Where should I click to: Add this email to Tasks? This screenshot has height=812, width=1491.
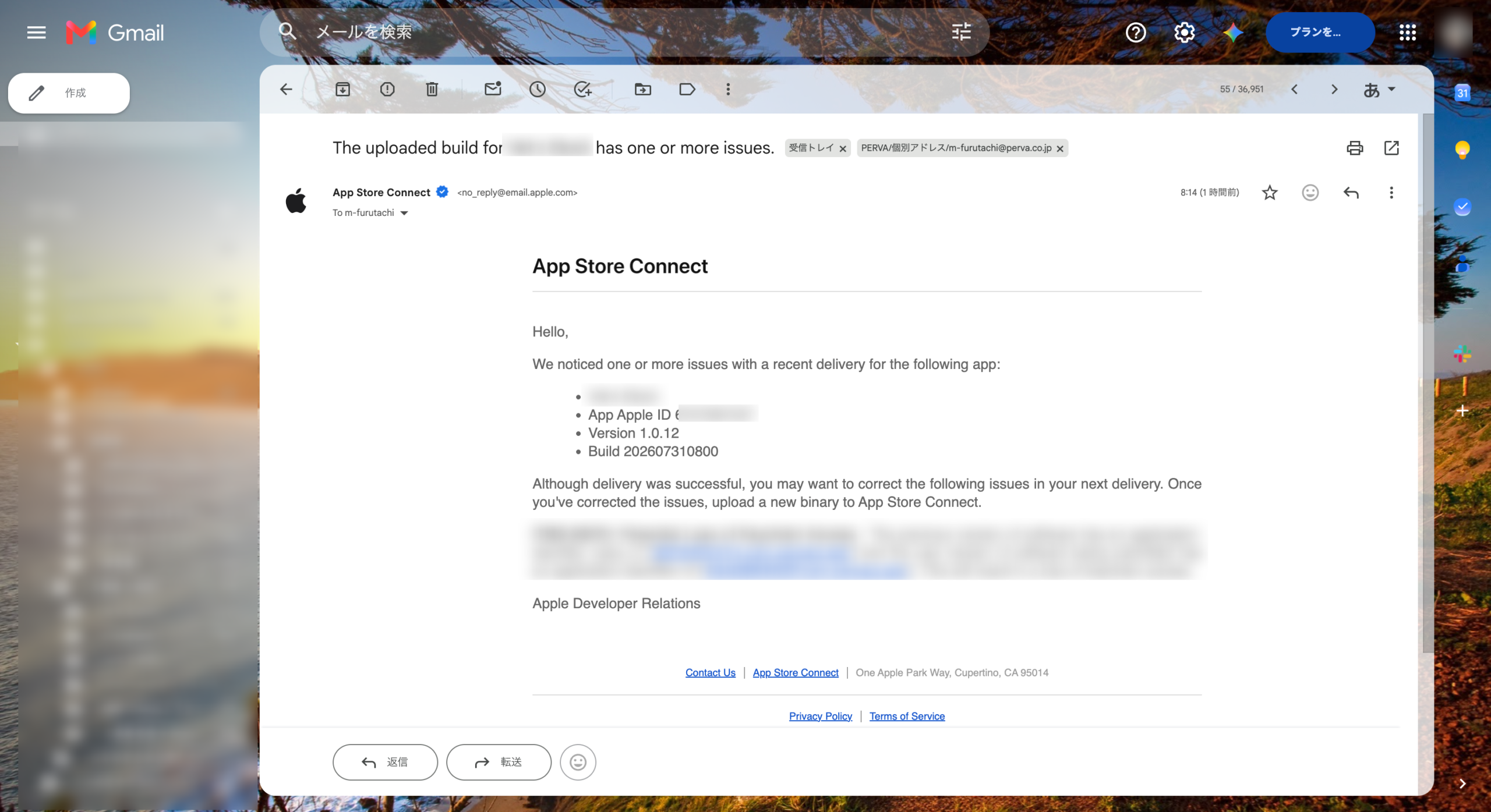pyautogui.click(x=582, y=89)
